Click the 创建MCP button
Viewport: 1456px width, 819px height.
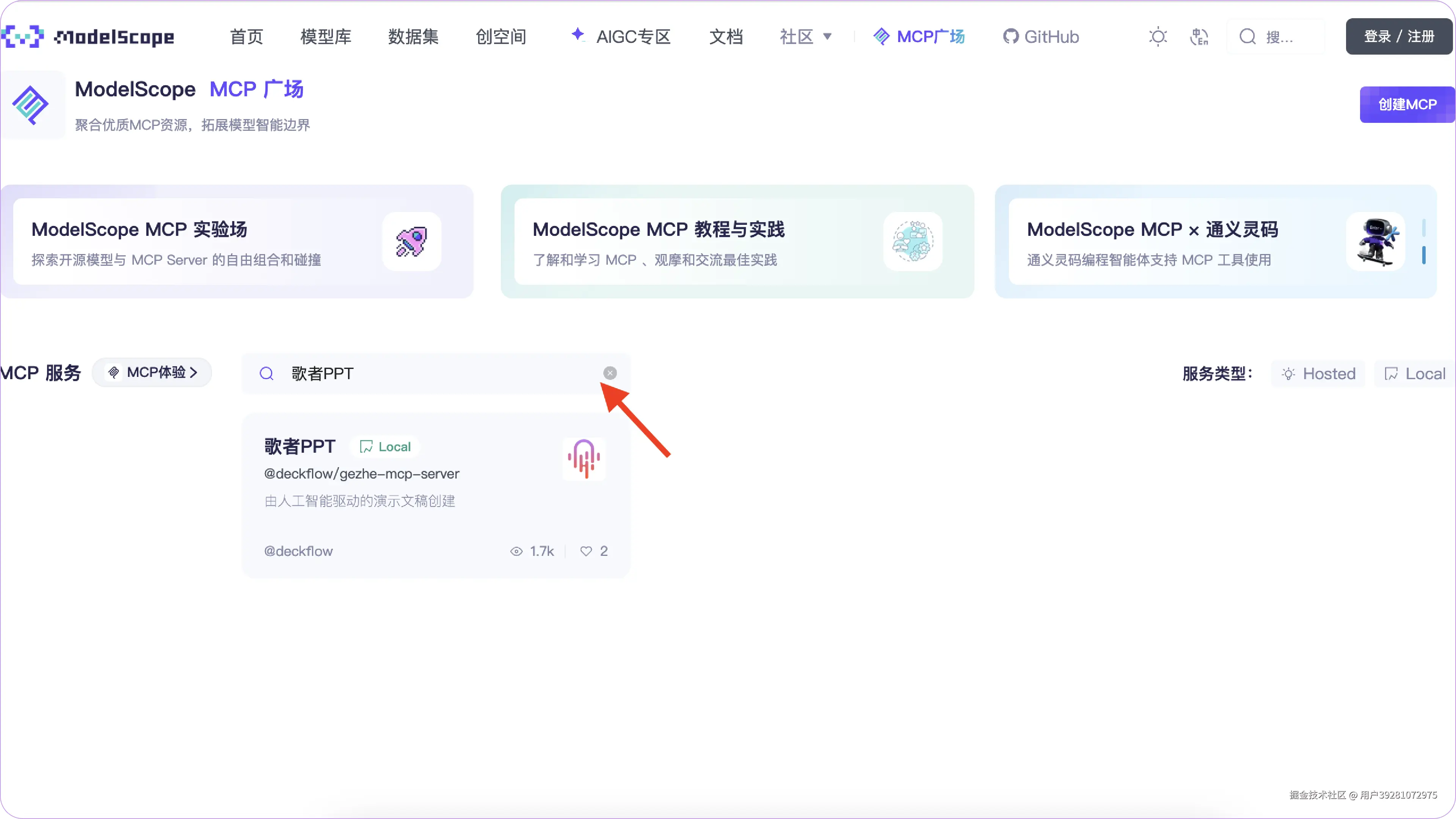point(1407,105)
